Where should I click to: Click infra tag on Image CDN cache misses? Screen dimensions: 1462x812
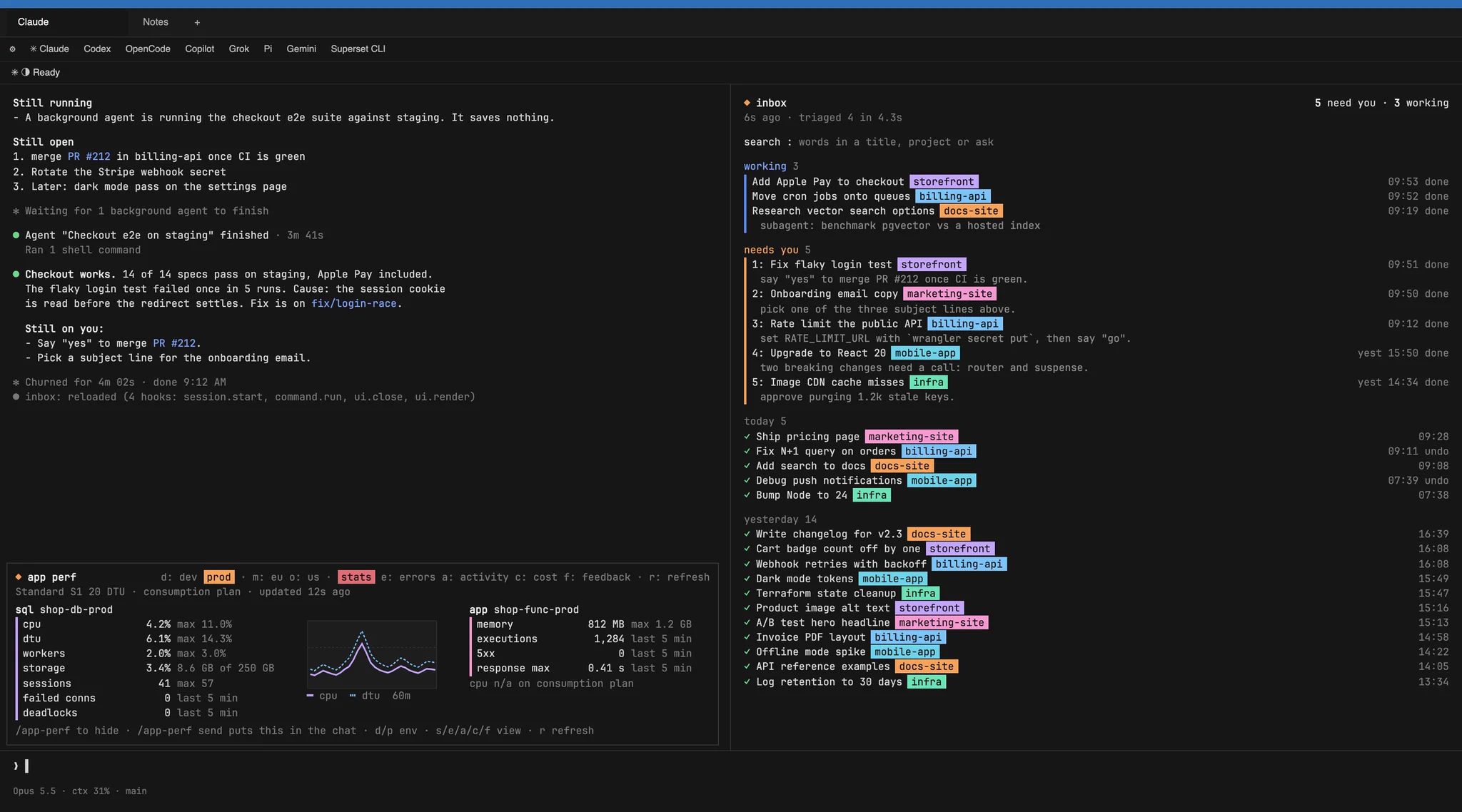pos(928,382)
